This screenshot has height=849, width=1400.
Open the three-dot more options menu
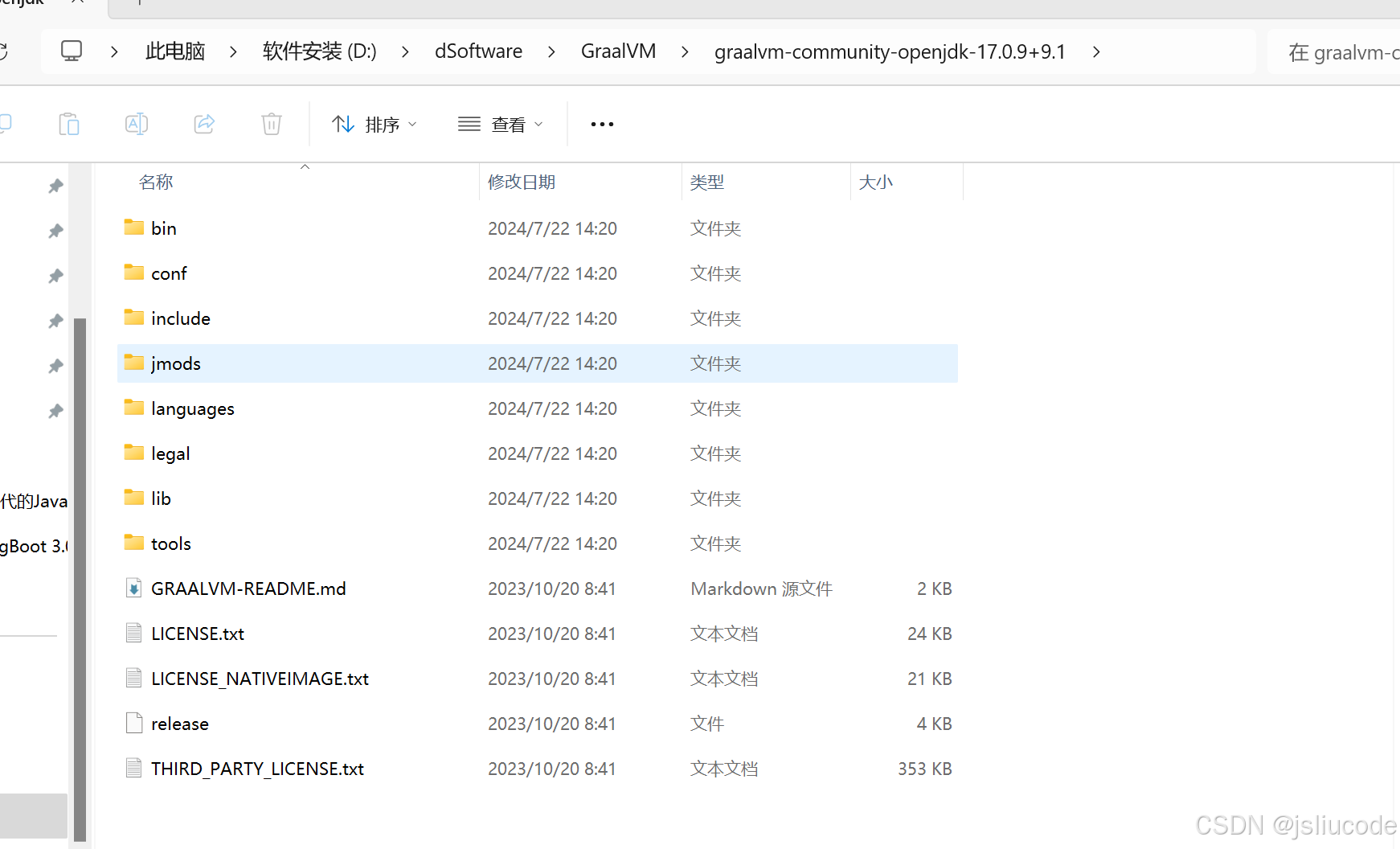[x=602, y=124]
